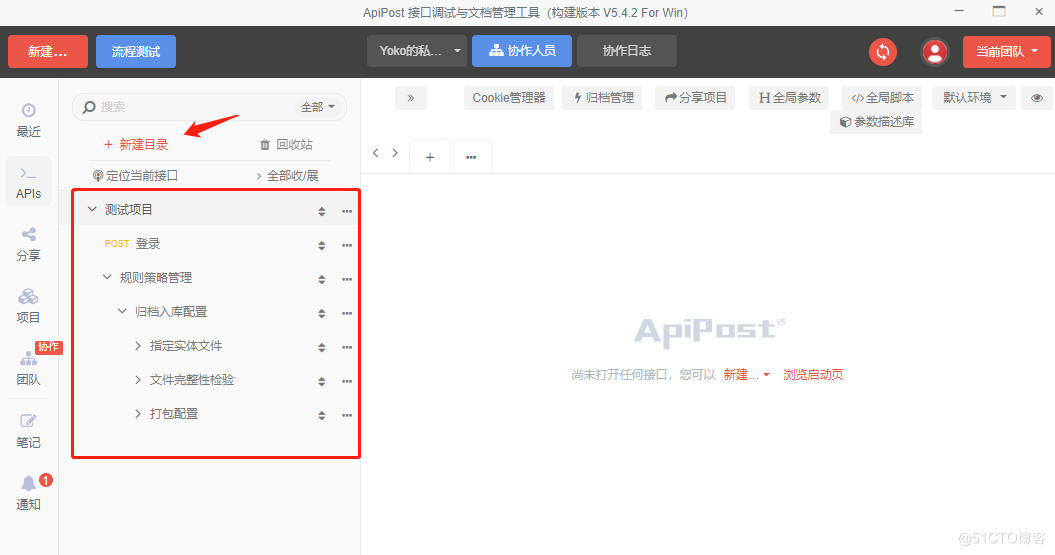The image size is (1055, 555).
Task: Open more options for 规则策略管理
Action: [x=347, y=279]
